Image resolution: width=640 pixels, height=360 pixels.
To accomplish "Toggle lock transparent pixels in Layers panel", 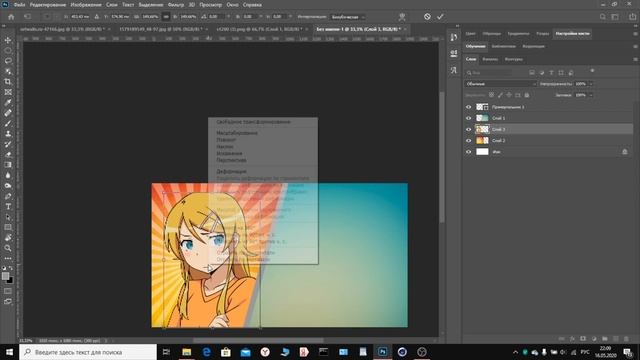I will click(x=491, y=95).
